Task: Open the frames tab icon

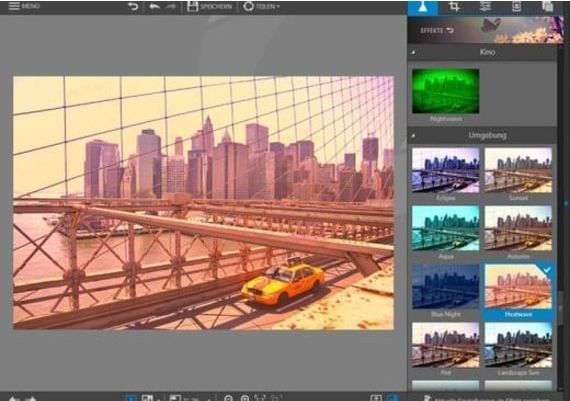Action: 516,6
